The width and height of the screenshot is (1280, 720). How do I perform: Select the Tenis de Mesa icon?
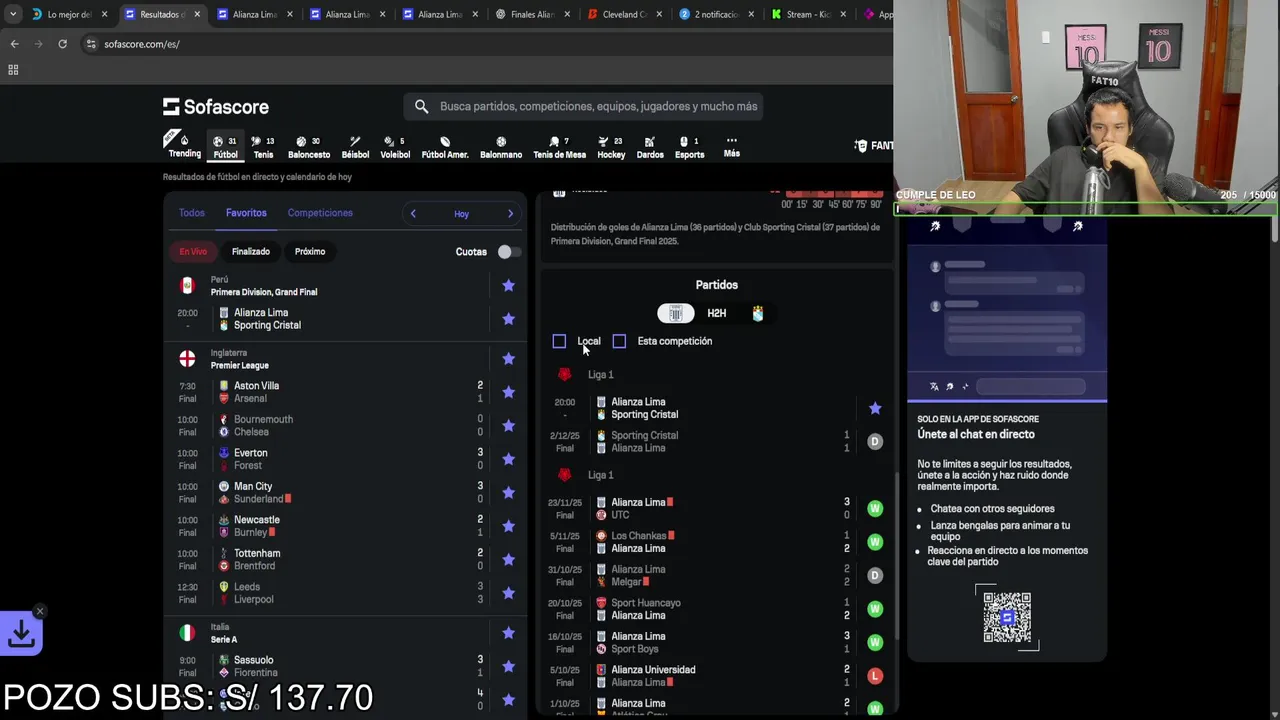click(559, 146)
